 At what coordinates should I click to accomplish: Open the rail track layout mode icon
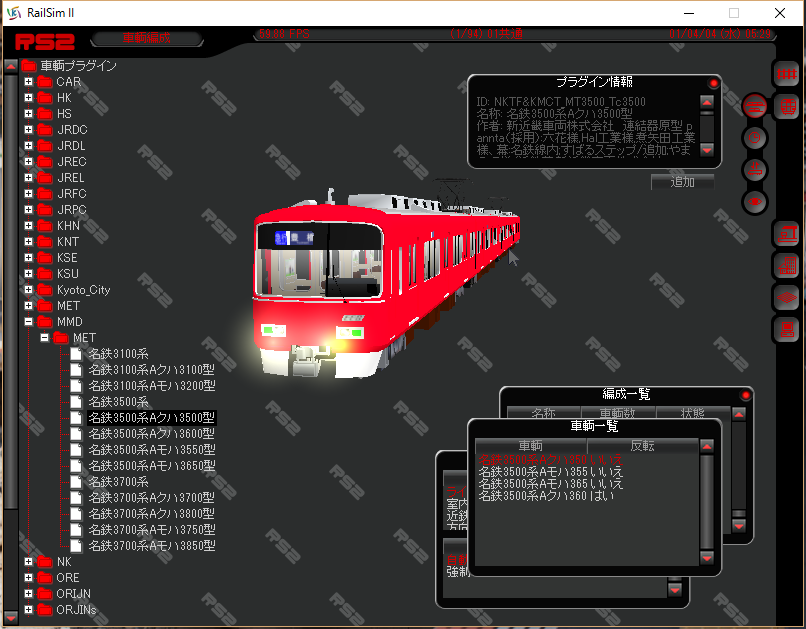coord(786,75)
